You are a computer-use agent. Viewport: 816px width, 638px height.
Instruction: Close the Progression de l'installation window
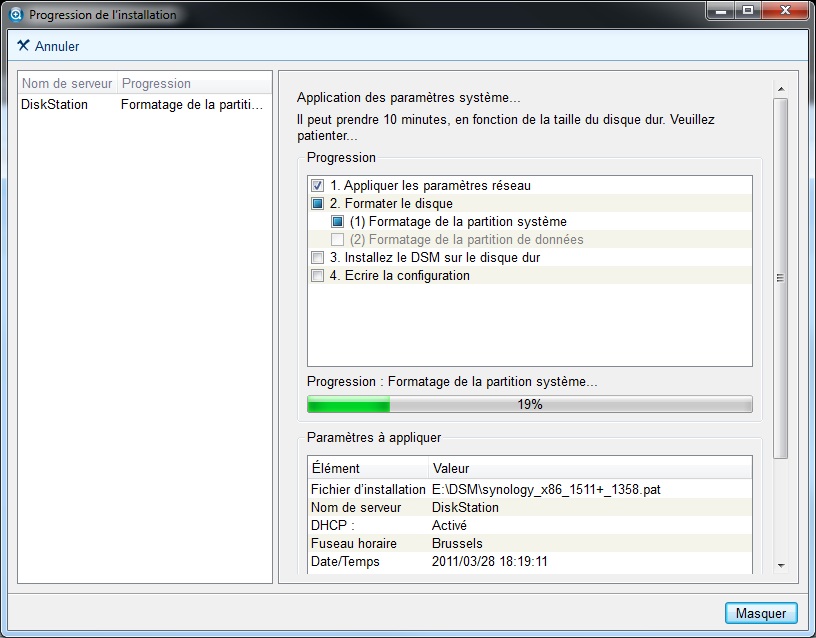tap(786, 10)
